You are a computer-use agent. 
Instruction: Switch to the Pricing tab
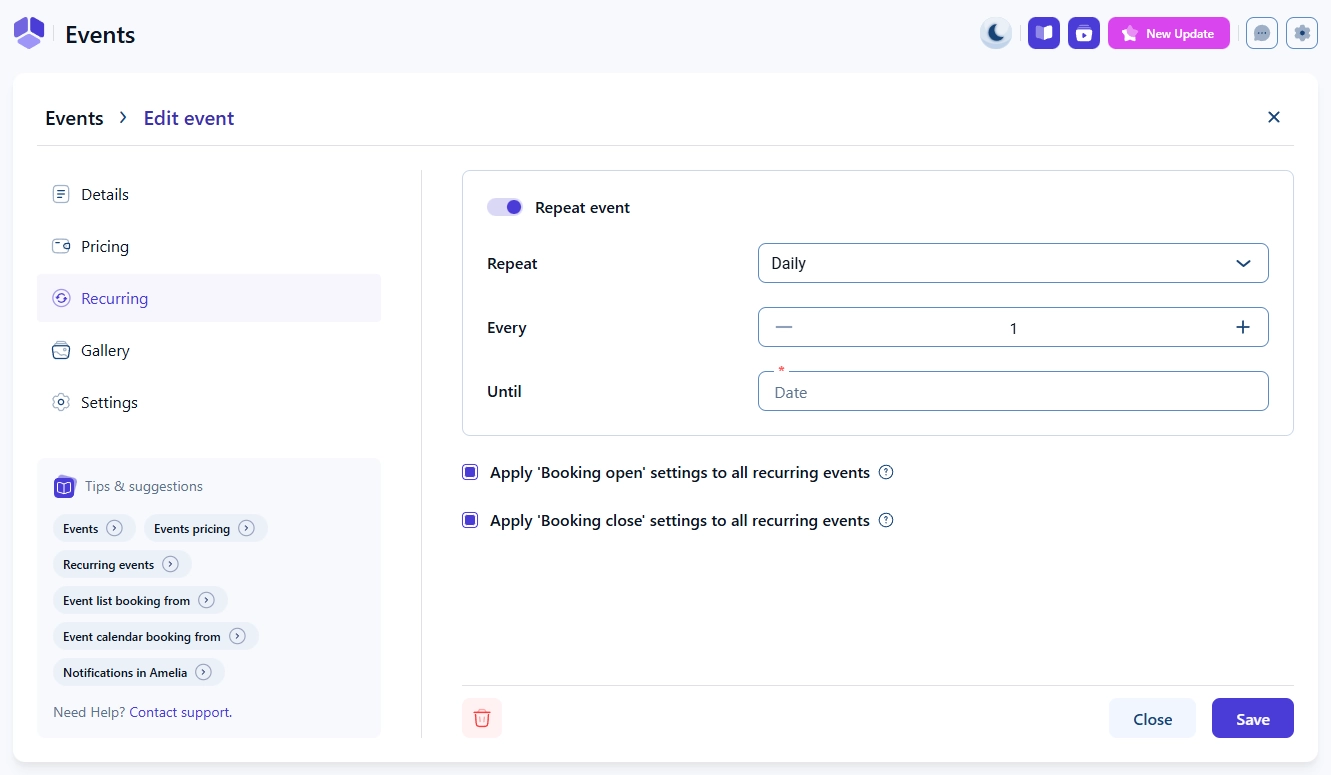point(105,246)
